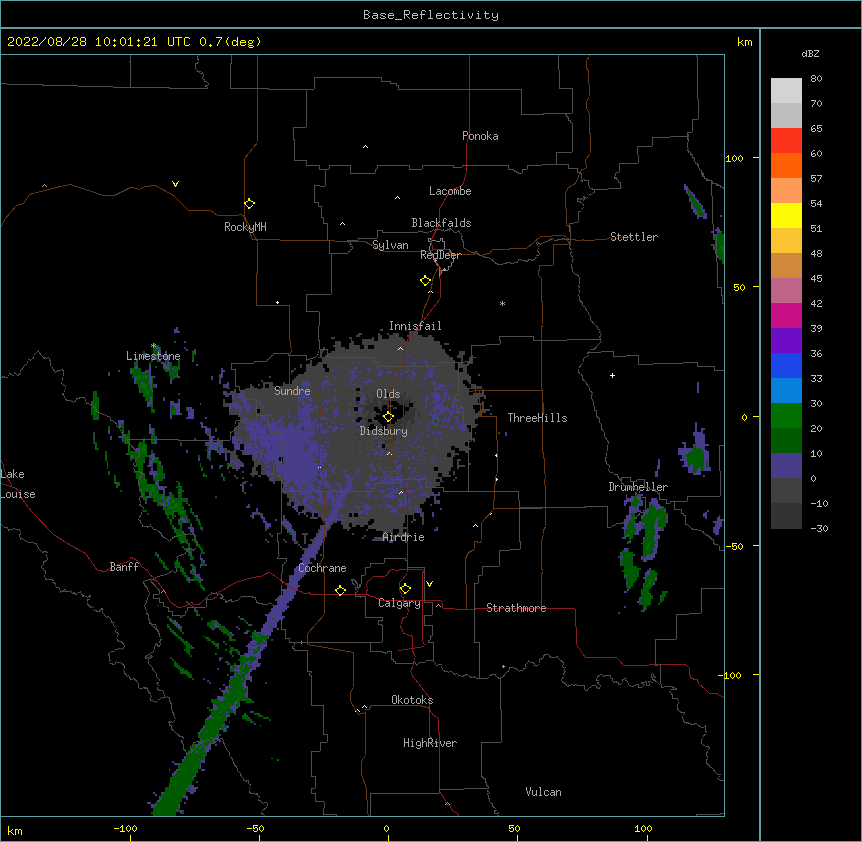Click the Airdrie city label

pos(404,537)
